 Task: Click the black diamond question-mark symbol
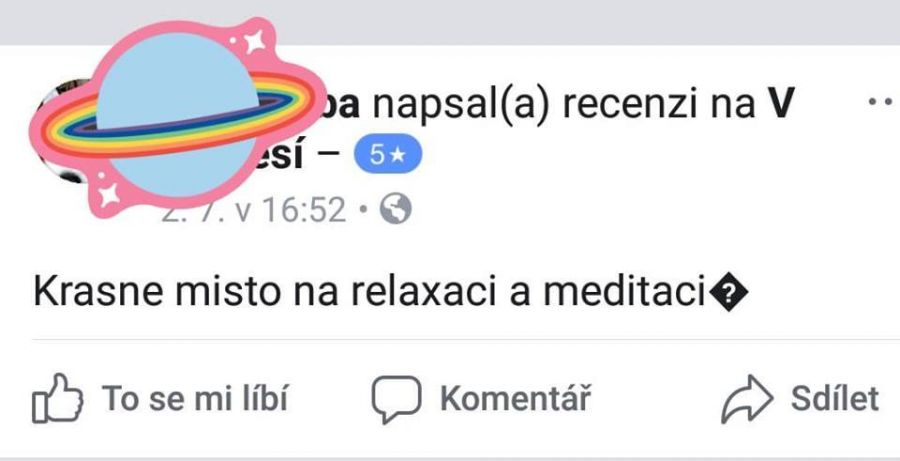[x=729, y=293]
